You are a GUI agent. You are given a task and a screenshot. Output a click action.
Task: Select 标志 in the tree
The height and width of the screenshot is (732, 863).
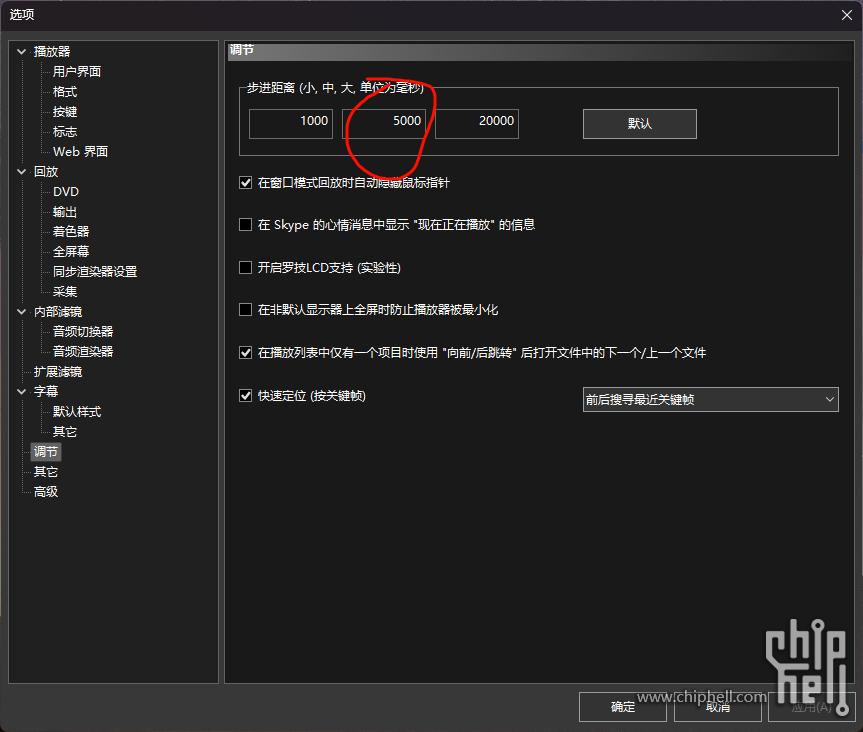pyautogui.click(x=65, y=132)
